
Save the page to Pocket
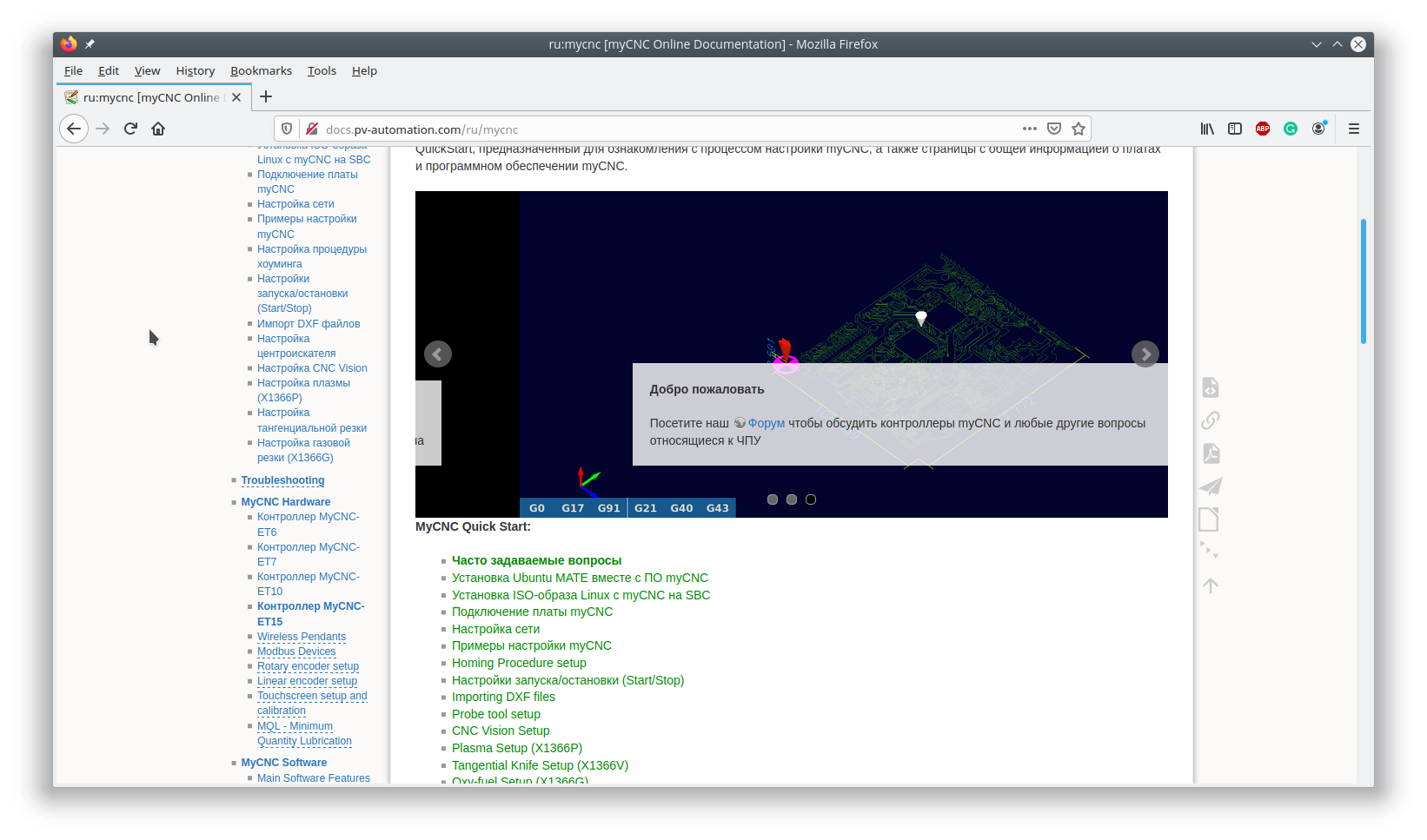pyautogui.click(x=1054, y=129)
